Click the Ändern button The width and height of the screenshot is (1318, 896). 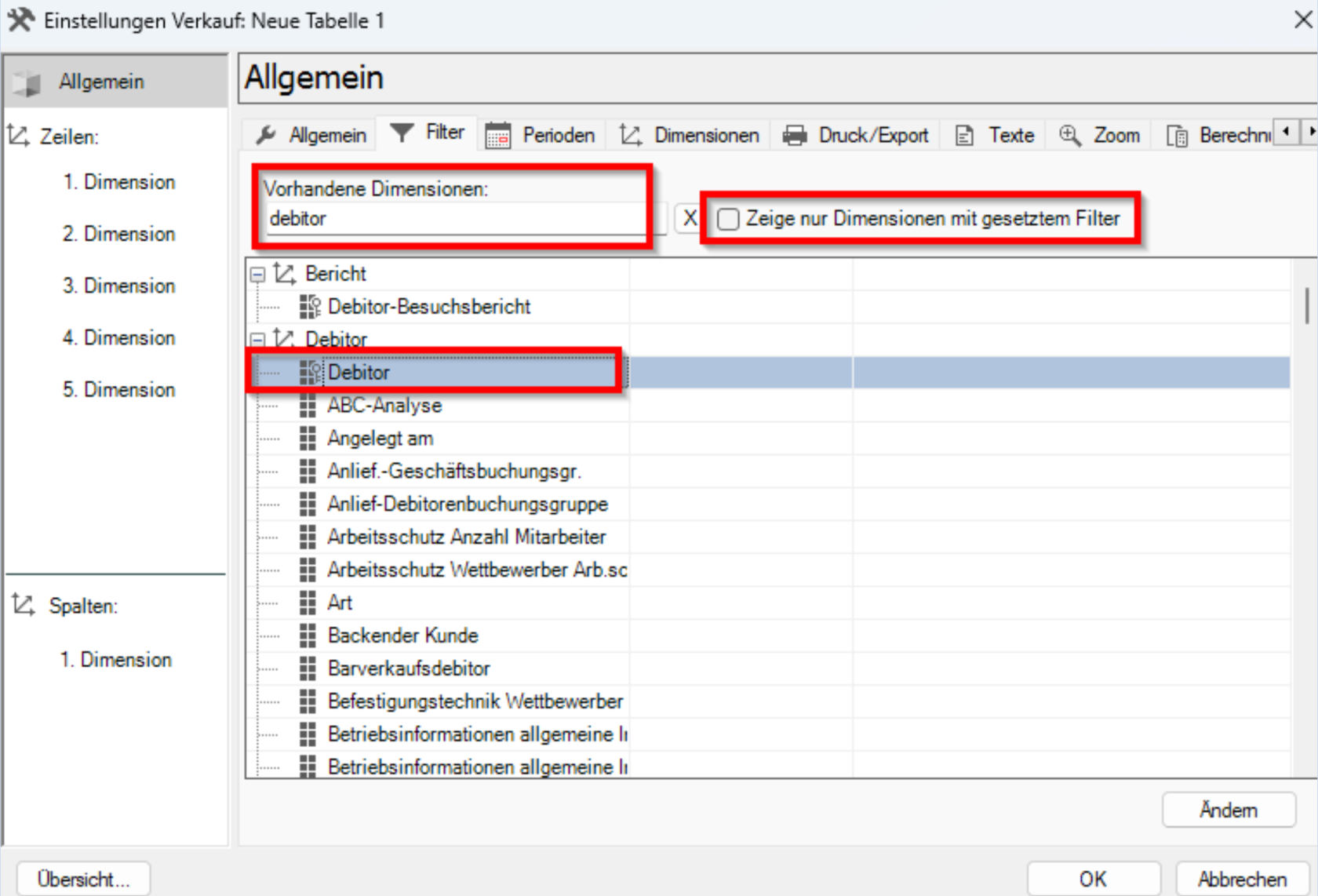(1229, 810)
